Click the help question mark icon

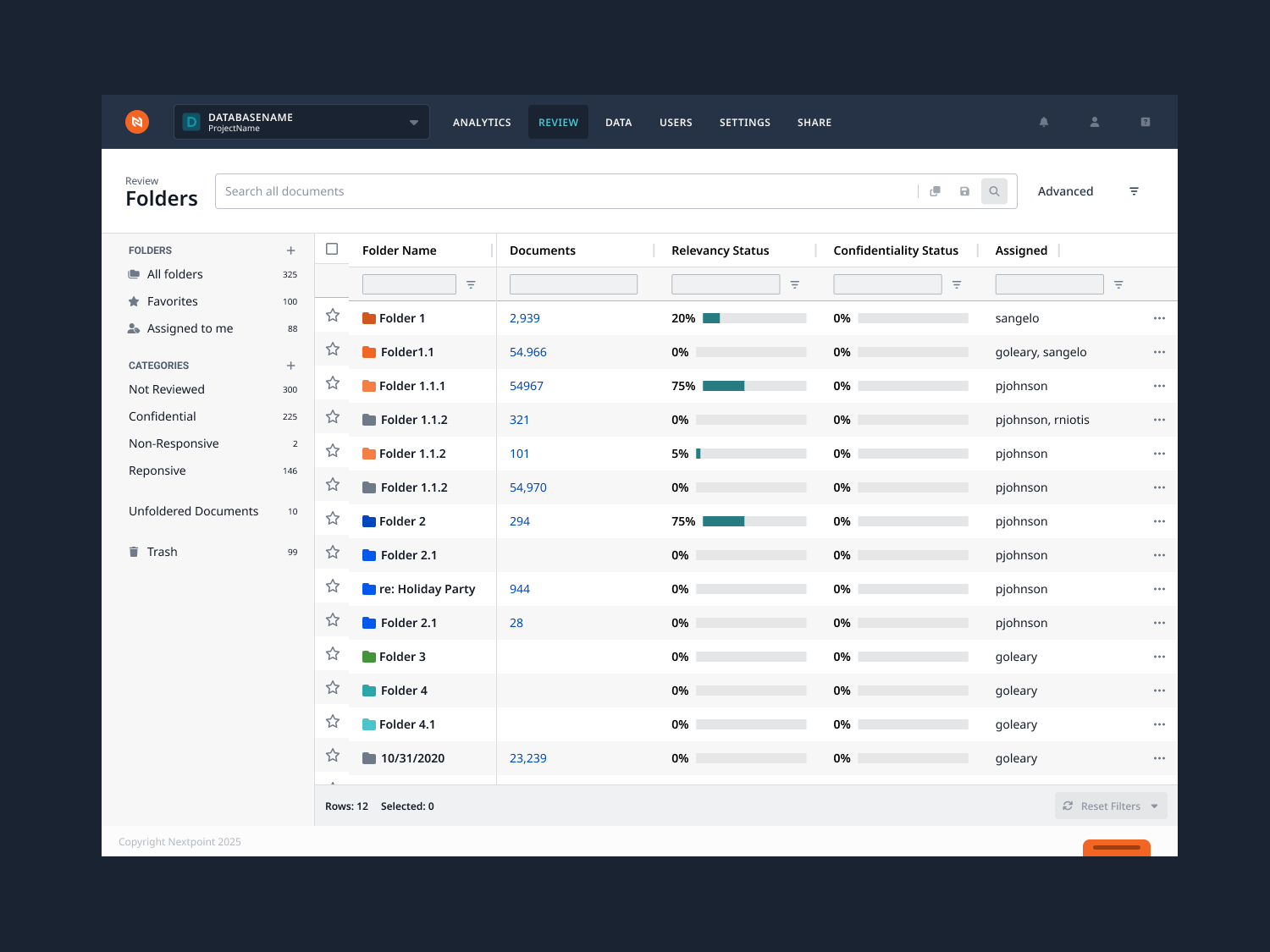tap(1146, 122)
